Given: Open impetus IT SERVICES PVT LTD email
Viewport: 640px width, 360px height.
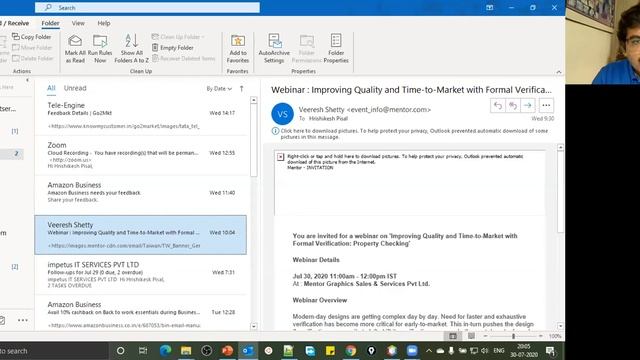Looking at the screenshot, I should tap(141, 275).
